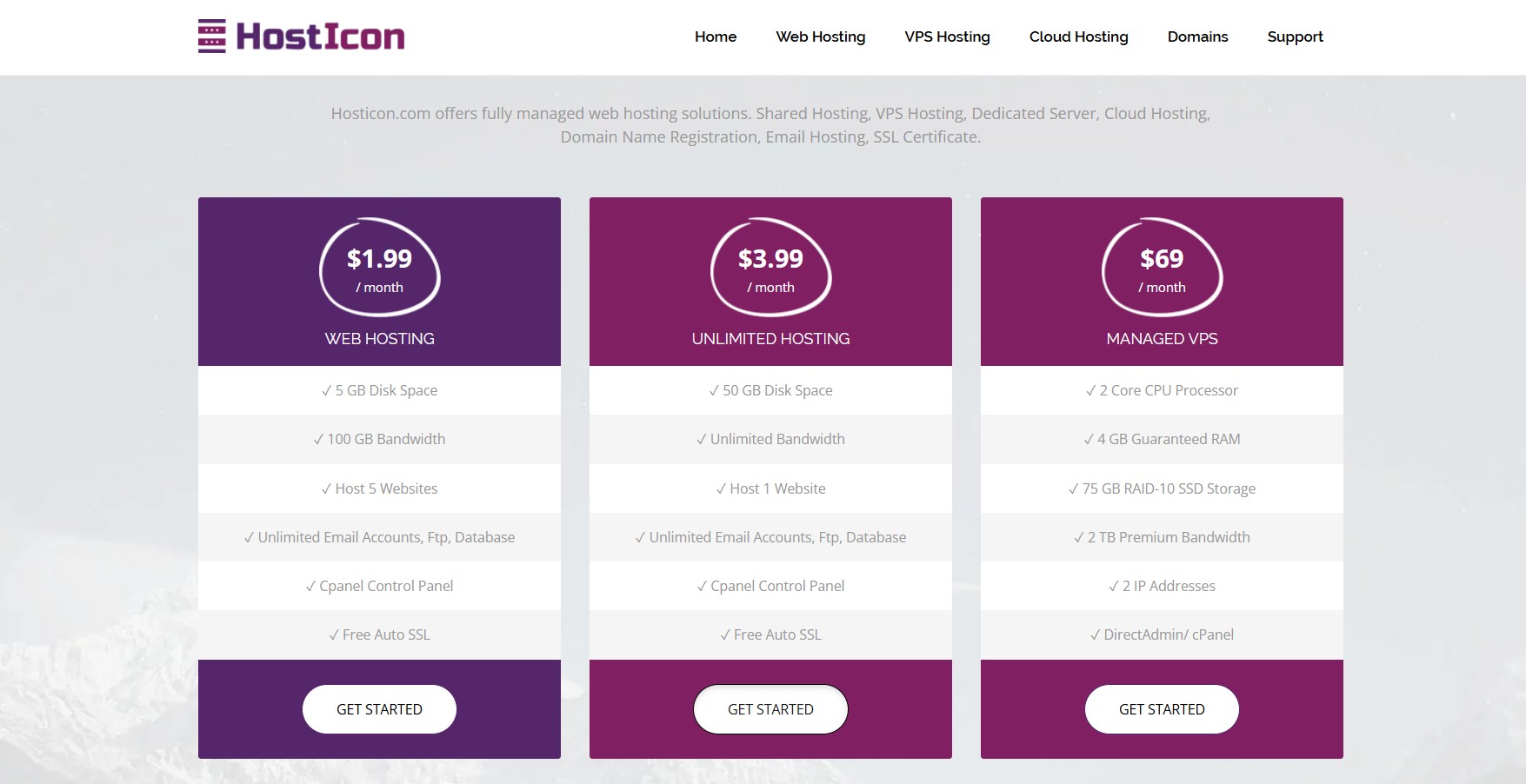Image resolution: width=1526 pixels, height=784 pixels.
Task: Open the VPS Hosting menu
Action: (947, 37)
